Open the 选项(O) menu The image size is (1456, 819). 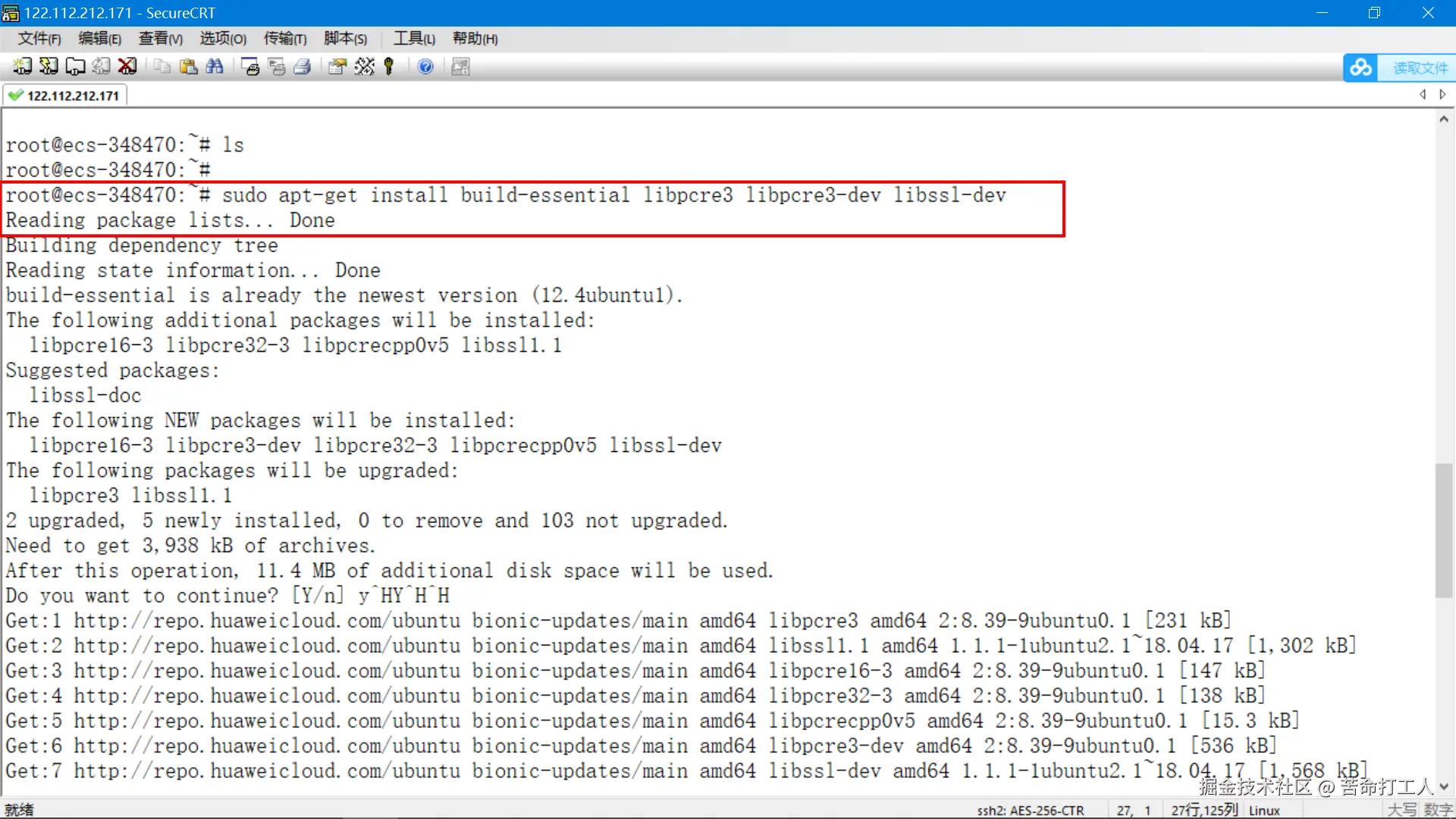pos(223,39)
